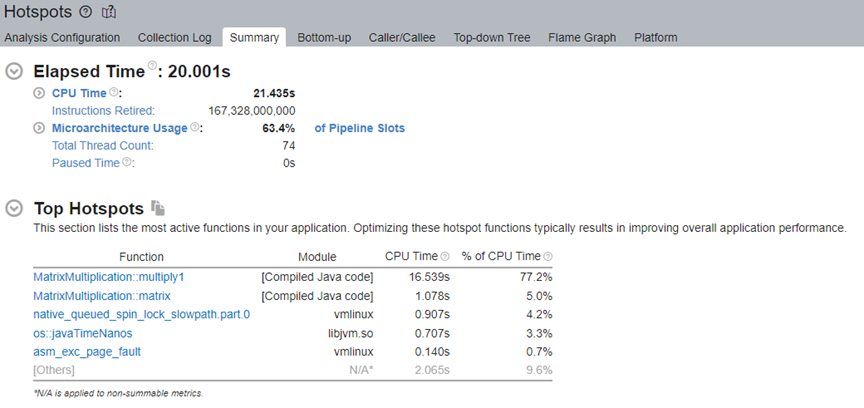This screenshot has width=864, height=408.
Task: Switch to the Bottom-up tab
Action: click(324, 38)
